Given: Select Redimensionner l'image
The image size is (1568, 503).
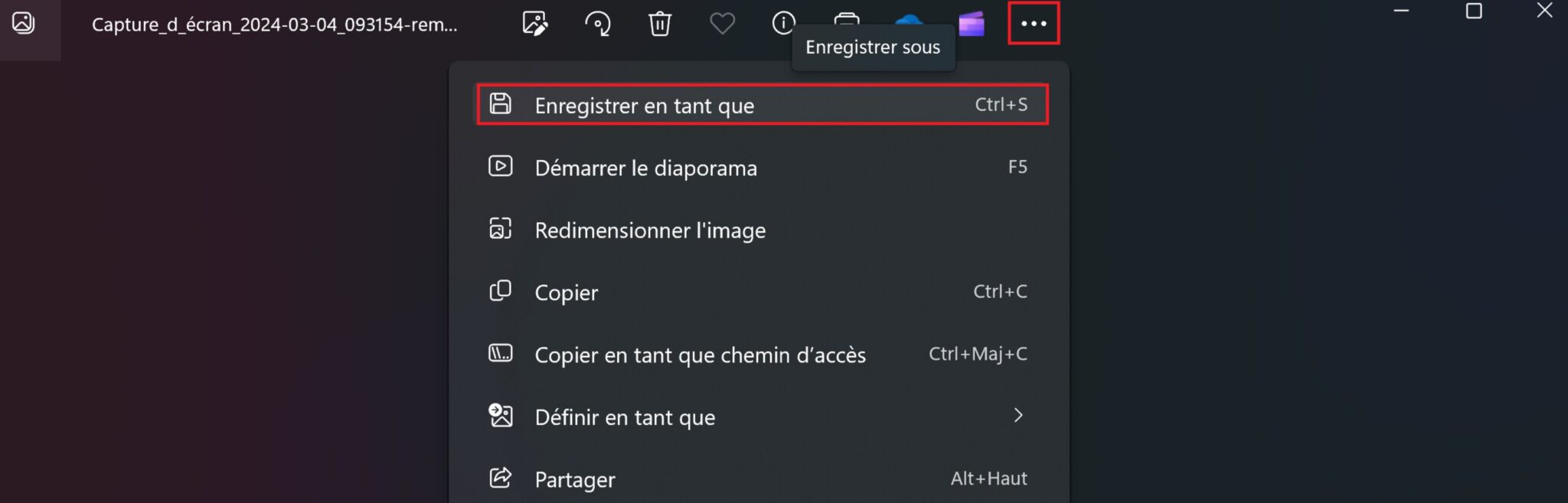Looking at the screenshot, I should [x=650, y=230].
